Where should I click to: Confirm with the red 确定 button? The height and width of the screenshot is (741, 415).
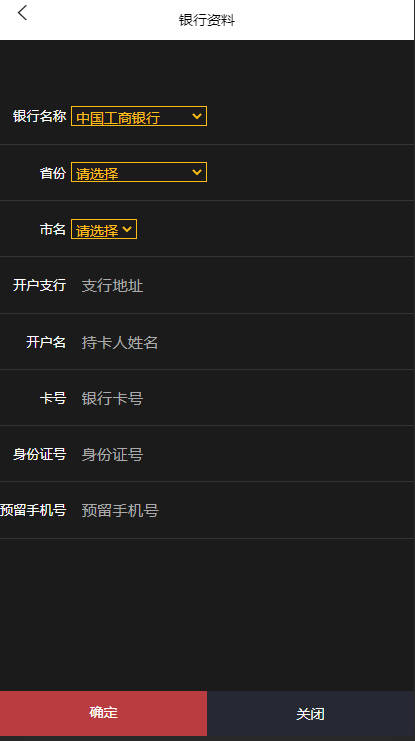104,713
